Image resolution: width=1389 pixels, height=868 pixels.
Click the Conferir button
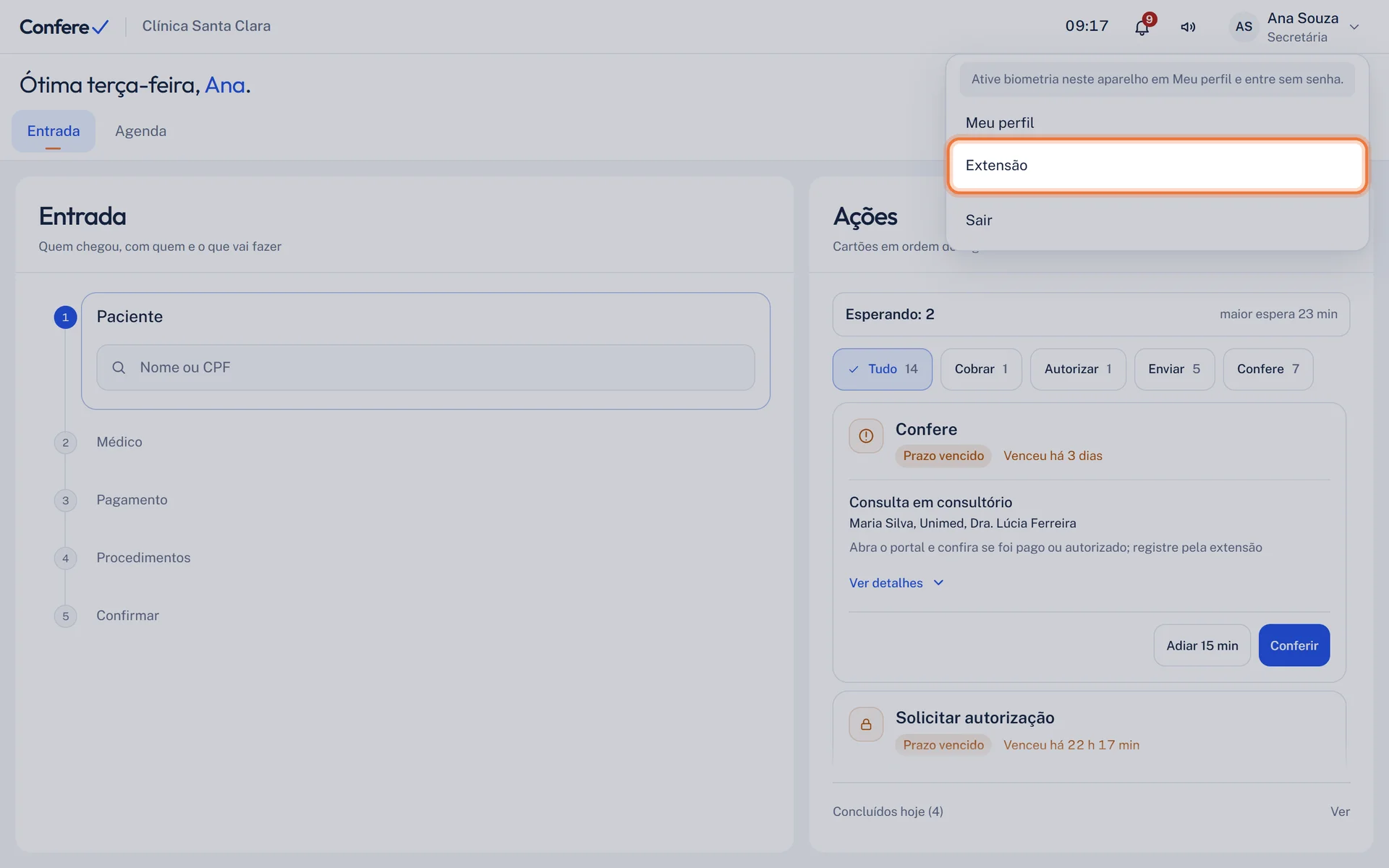1294,645
